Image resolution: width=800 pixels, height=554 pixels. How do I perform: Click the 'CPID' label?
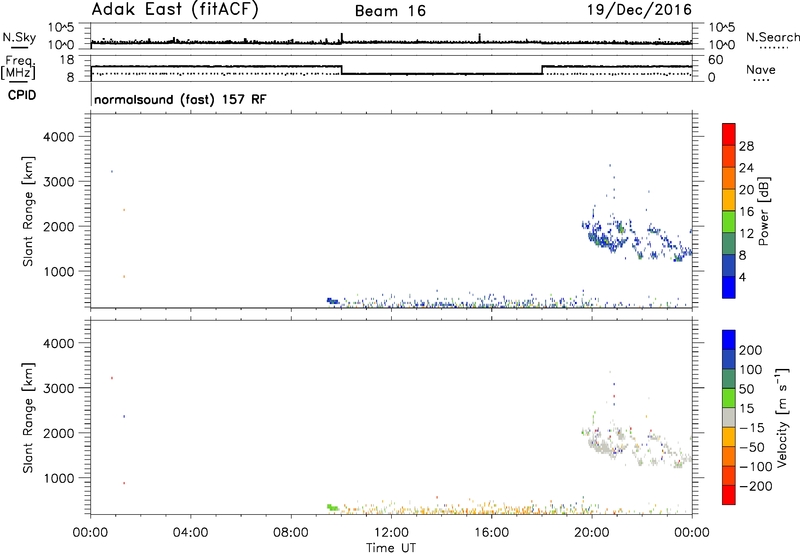tap(22, 95)
